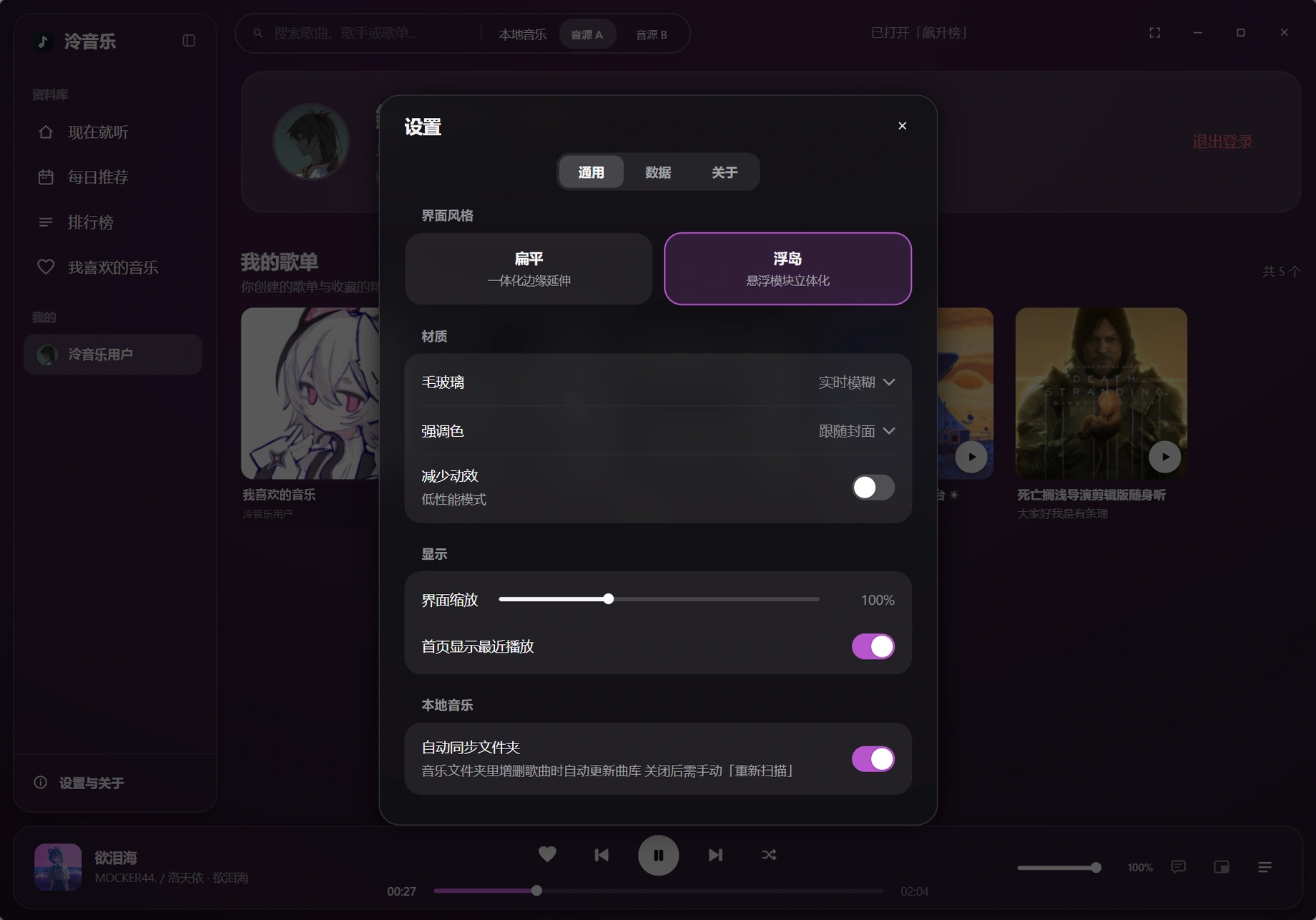The image size is (1316, 920).
Task: Open 毛玻璃 实时模糊 dropdown
Action: tap(857, 382)
